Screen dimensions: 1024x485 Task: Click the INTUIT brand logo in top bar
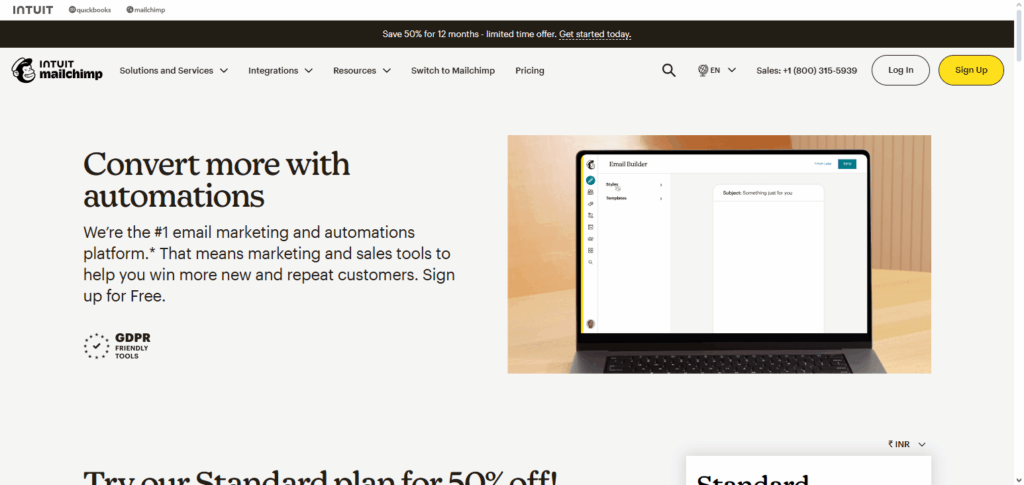(x=33, y=10)
